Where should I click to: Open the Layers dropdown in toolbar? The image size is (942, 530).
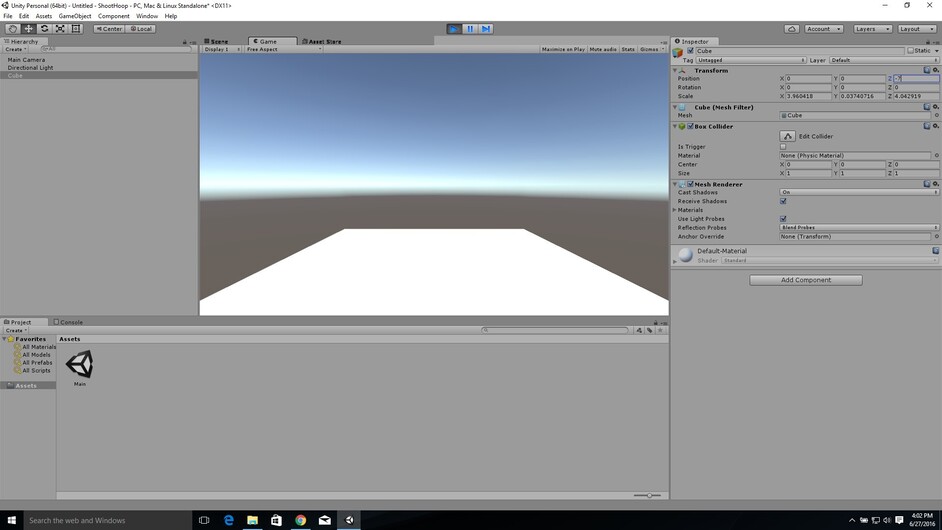click(x=872, y=29)
